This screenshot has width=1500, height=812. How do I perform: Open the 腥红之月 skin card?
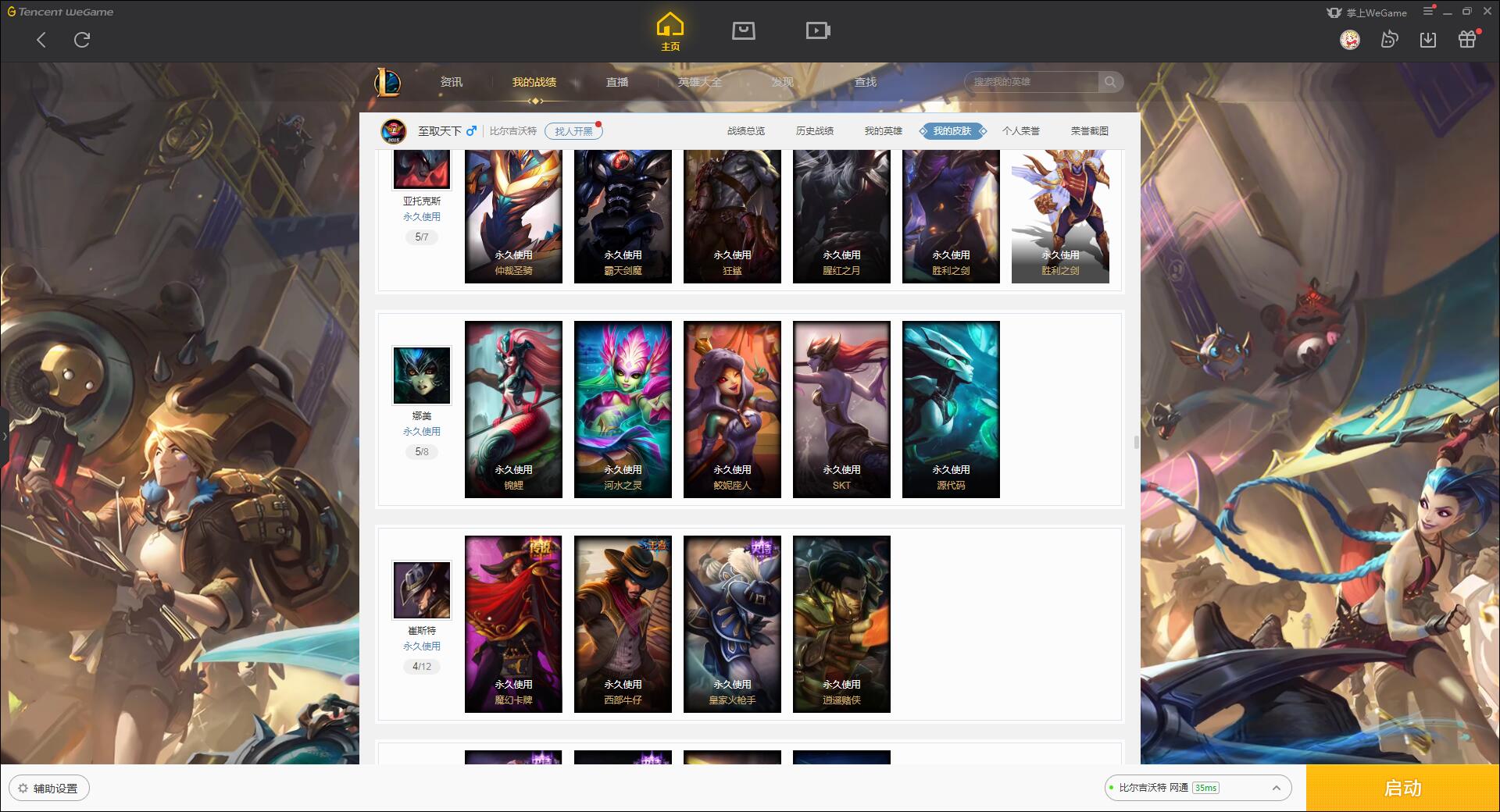(841, 216)
